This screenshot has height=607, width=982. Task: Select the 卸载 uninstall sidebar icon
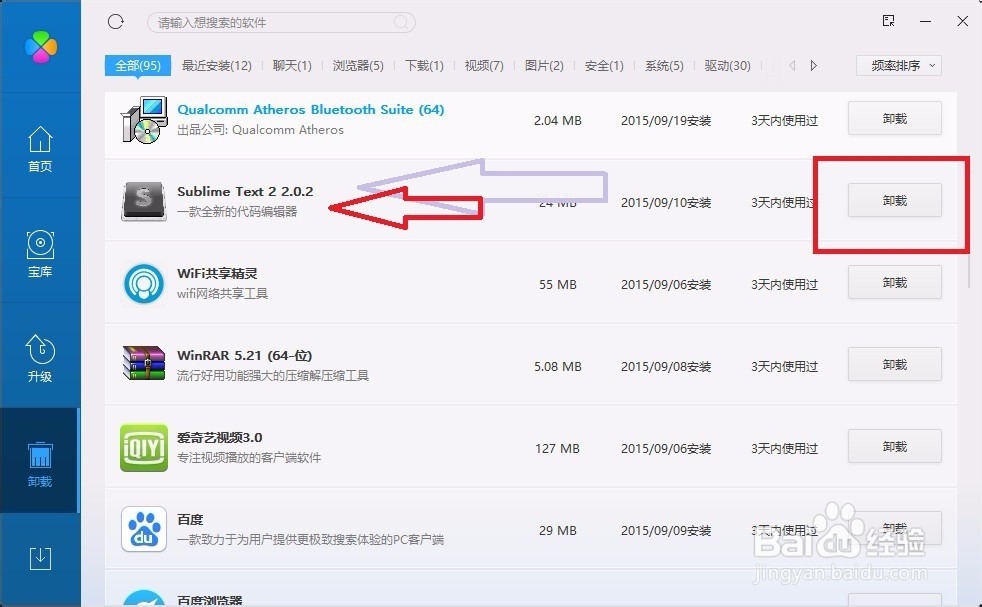tap(40, 462)
